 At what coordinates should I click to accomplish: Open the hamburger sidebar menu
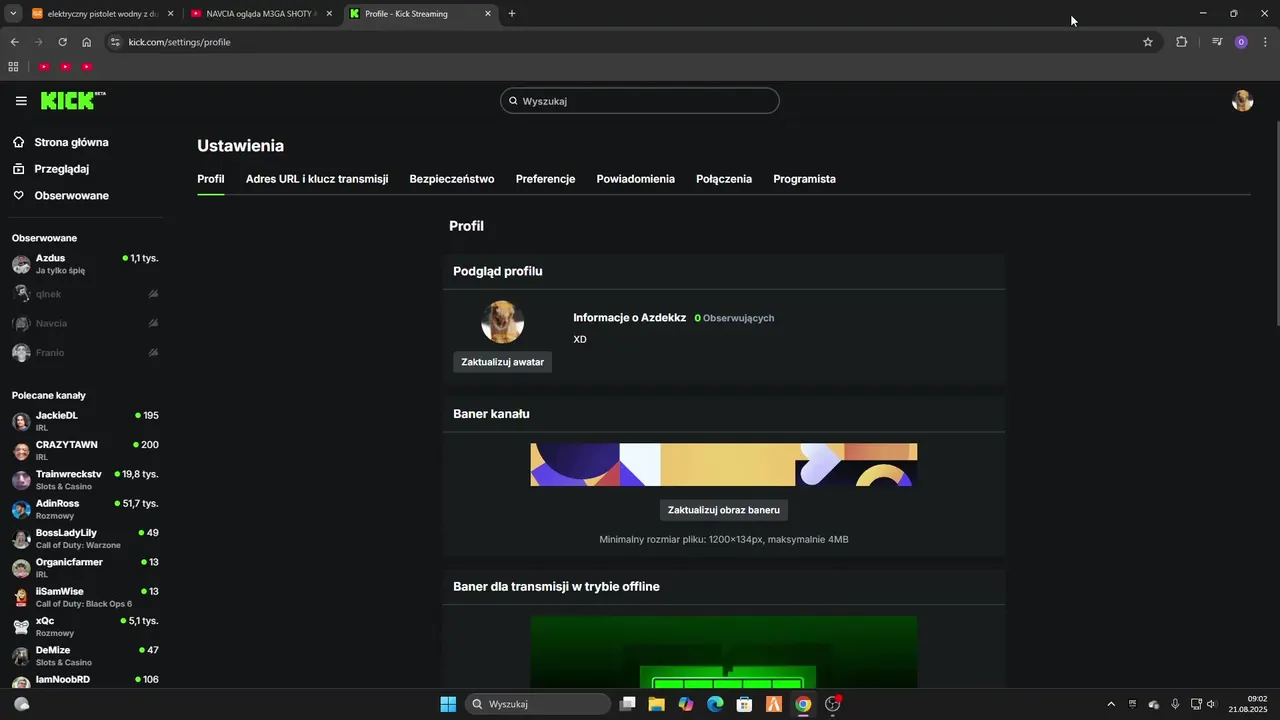tap(21, 101)
